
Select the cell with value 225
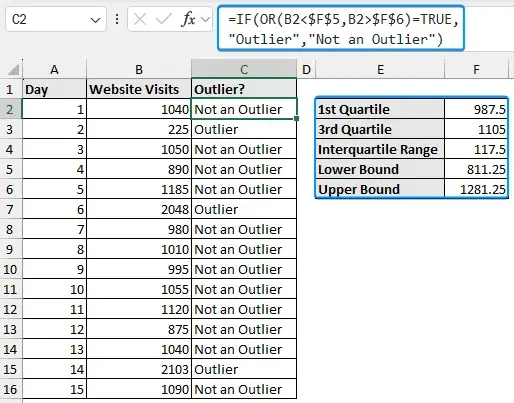point(139,129)
